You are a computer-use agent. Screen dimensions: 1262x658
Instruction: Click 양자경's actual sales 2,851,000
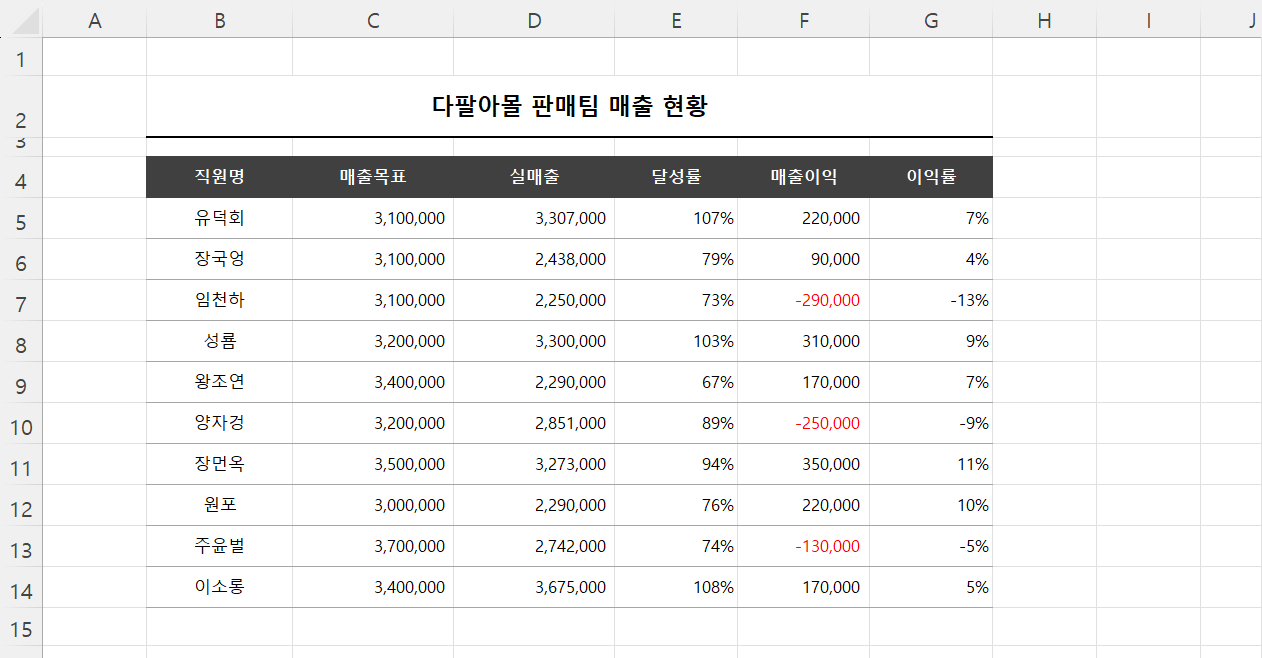[x=570, y=423]
